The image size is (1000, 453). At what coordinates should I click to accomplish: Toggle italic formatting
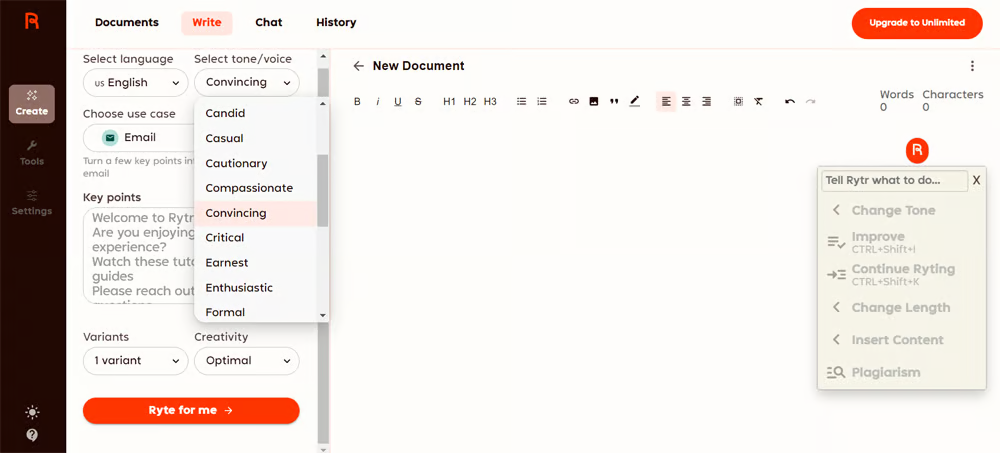[378, 101]
